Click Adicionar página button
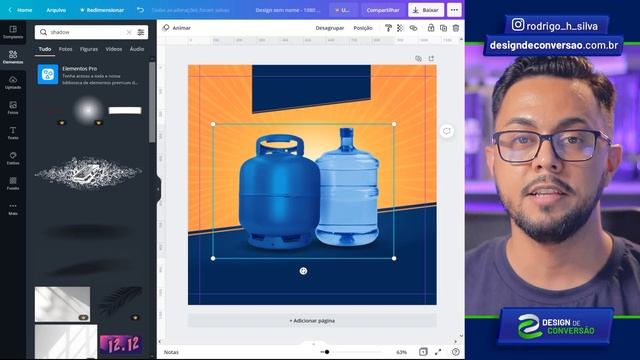Screen dimensions: 640x360 click(x=312, y=321)
